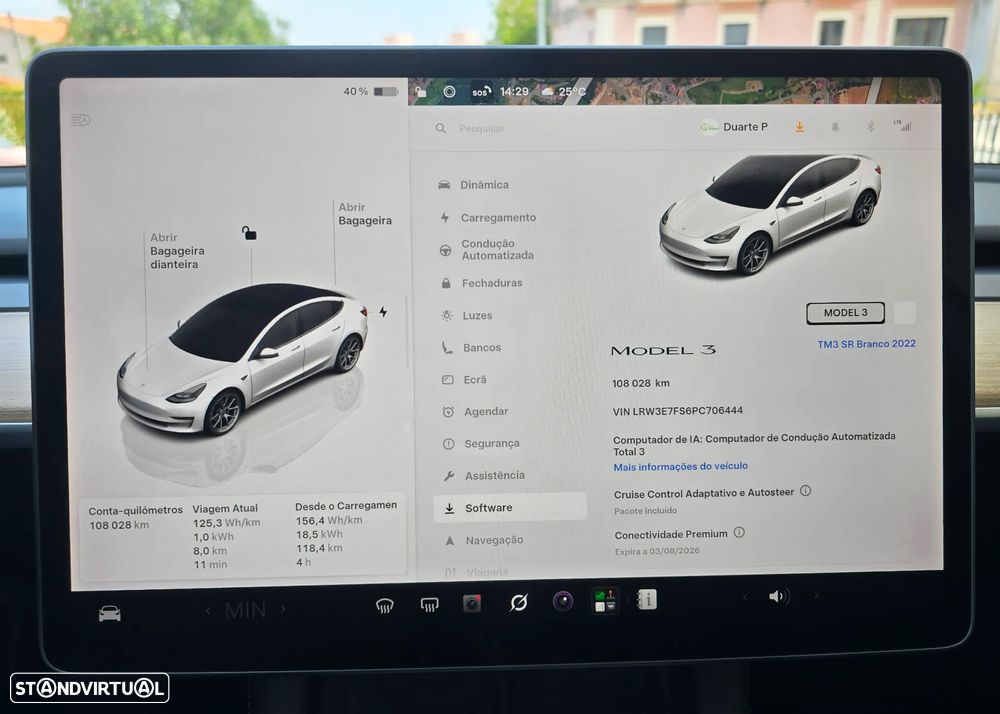Click the Dinâmica car icon in sidebar

coord(445,185)
